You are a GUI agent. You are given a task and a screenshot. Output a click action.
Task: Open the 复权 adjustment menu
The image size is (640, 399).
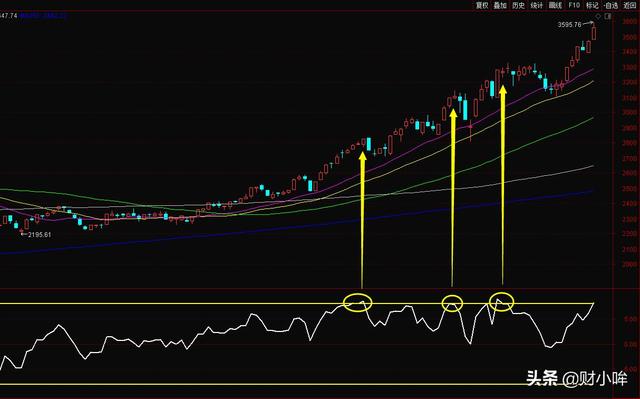point(482,5)
